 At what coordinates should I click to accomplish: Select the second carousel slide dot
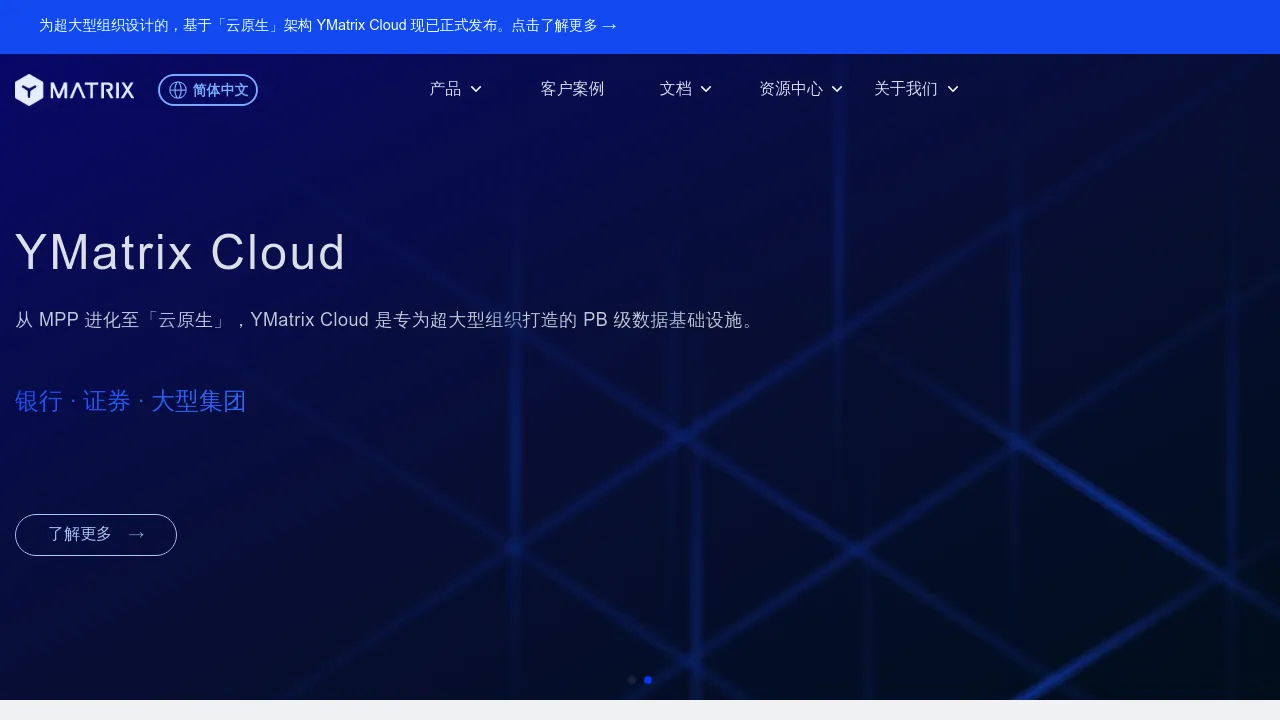(648, 680)
